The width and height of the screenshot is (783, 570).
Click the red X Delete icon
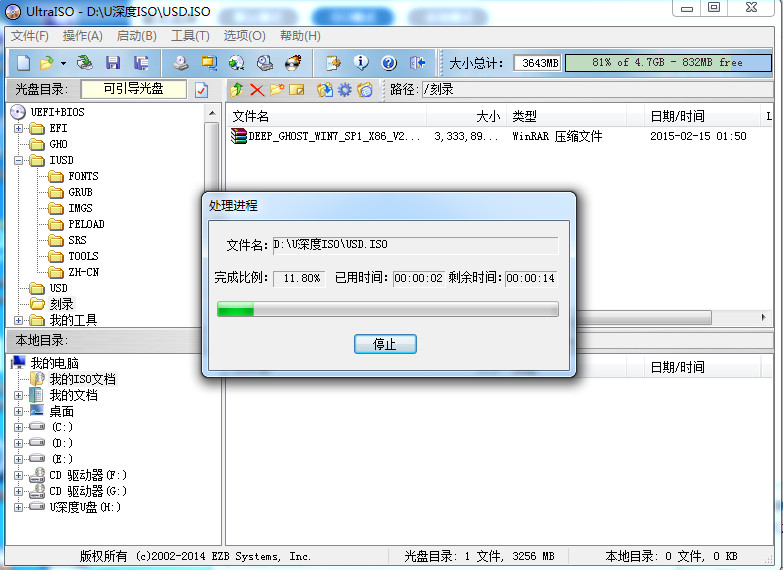[x=257, y=90]
